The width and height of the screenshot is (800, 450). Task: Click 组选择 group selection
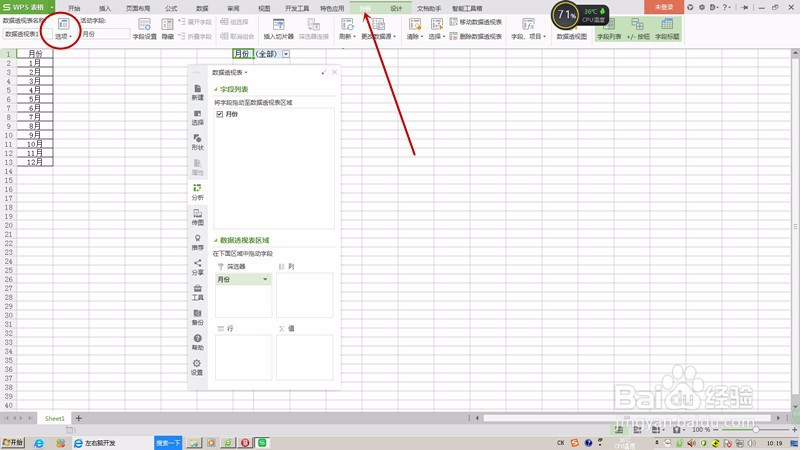[235, 22]
